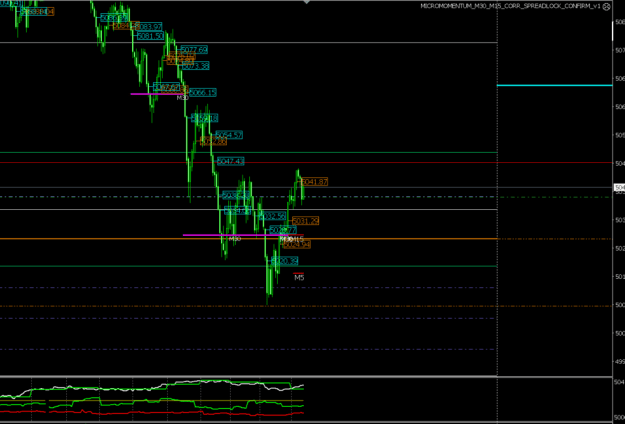The width and height of the screenshot is (625, 424).
Task: Select the green line just above red line
Action: point(249,153)
